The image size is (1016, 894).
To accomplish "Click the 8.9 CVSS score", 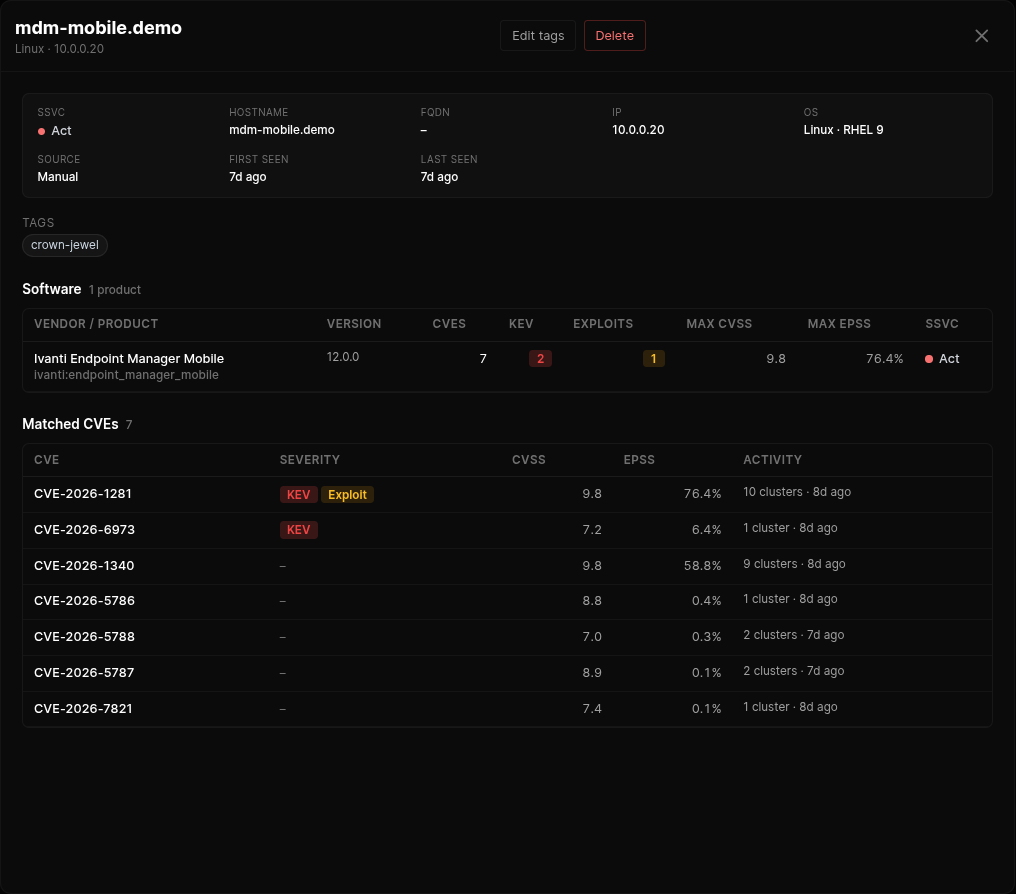I will click(x=592, y=672).
